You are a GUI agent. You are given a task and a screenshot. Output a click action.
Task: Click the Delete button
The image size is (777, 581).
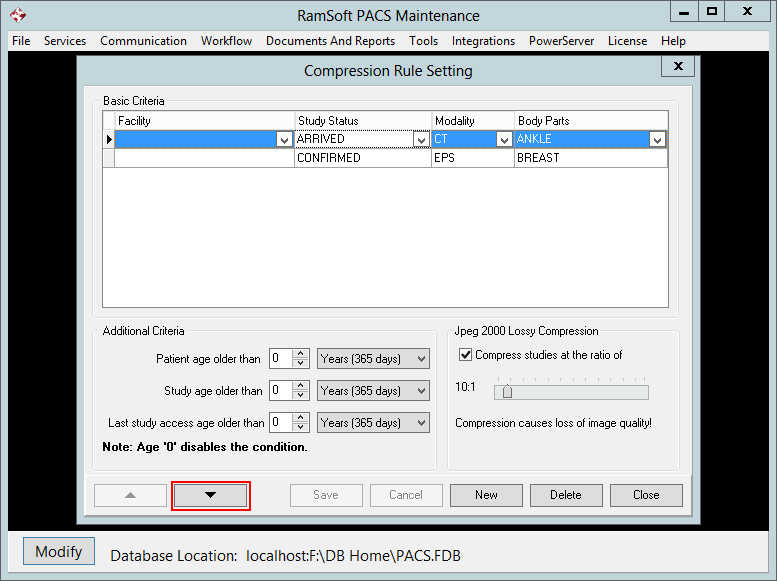(566, 495)
